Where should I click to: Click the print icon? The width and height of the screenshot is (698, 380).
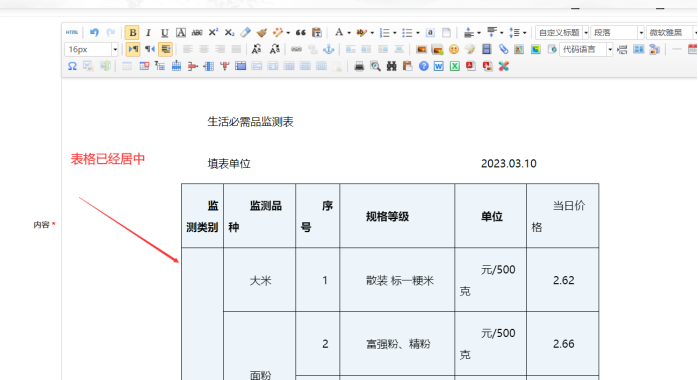[359, 66]
